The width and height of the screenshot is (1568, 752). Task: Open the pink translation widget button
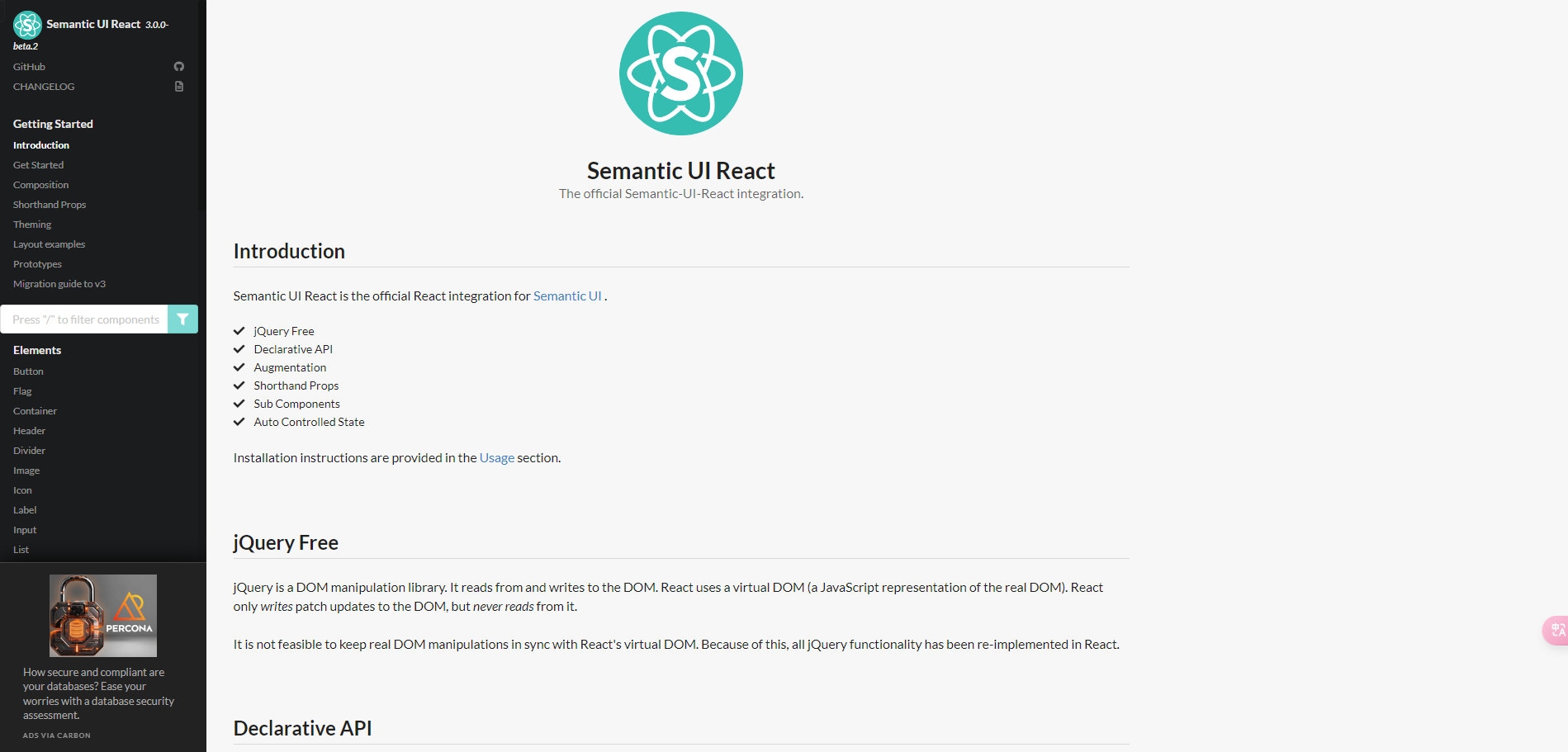(x=1556, y=630)
